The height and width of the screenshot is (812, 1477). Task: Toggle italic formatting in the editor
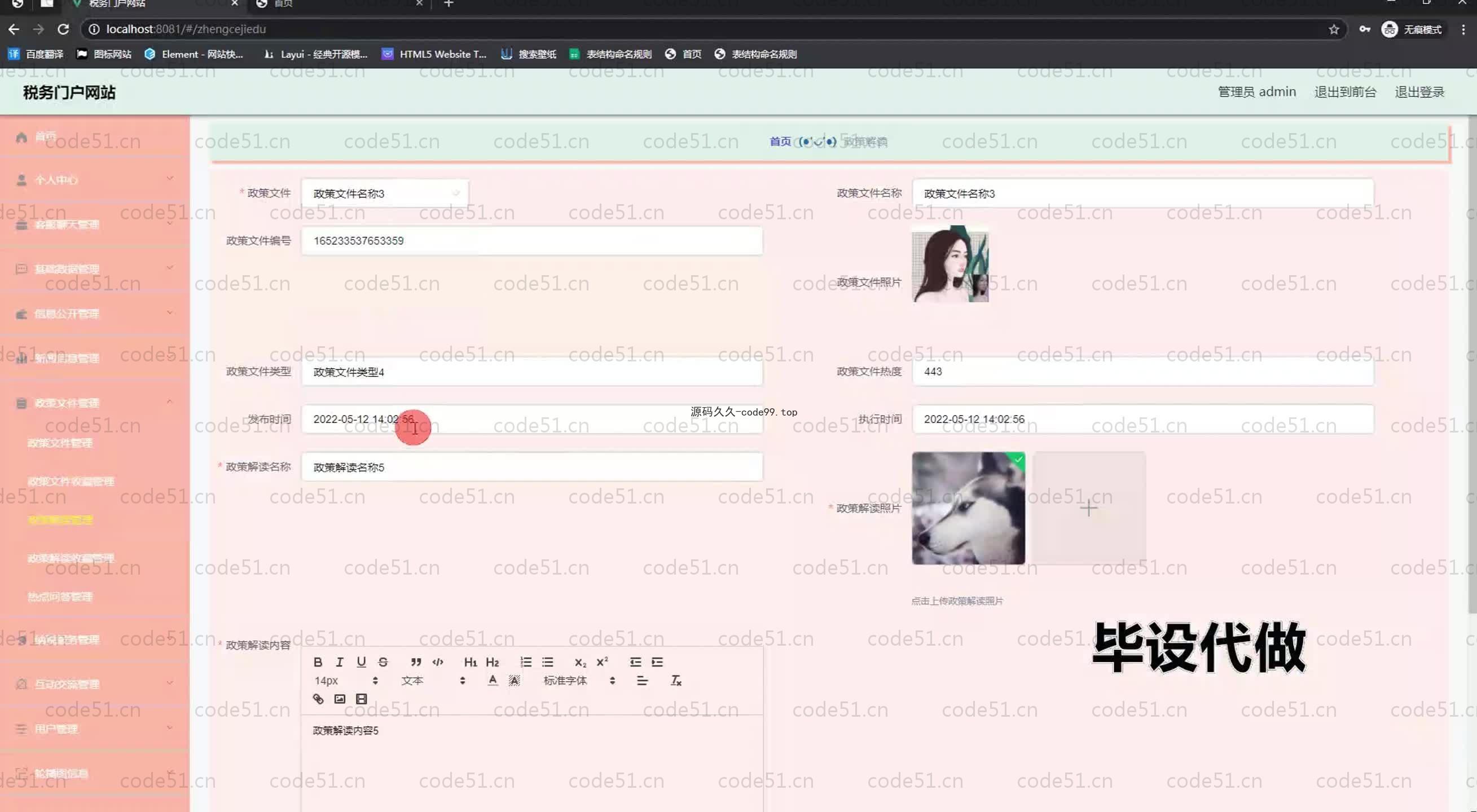coord(340,662)
